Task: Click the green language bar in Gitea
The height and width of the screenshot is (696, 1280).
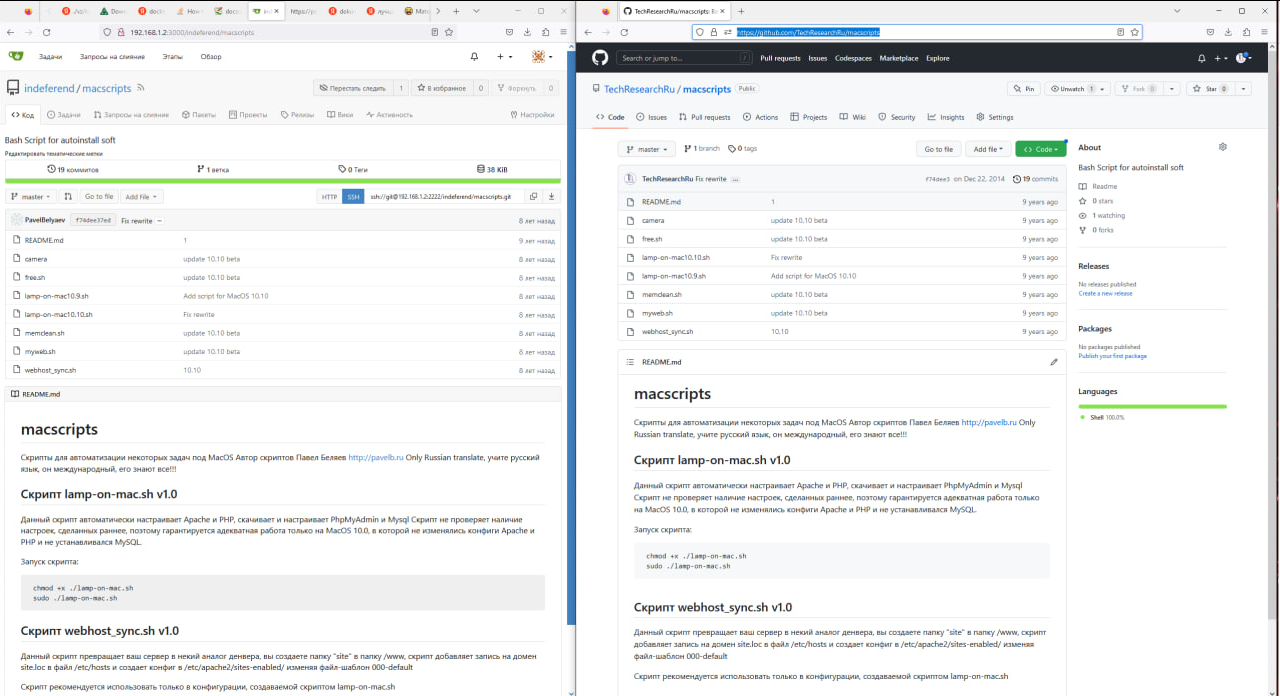Action: (283, 181)
